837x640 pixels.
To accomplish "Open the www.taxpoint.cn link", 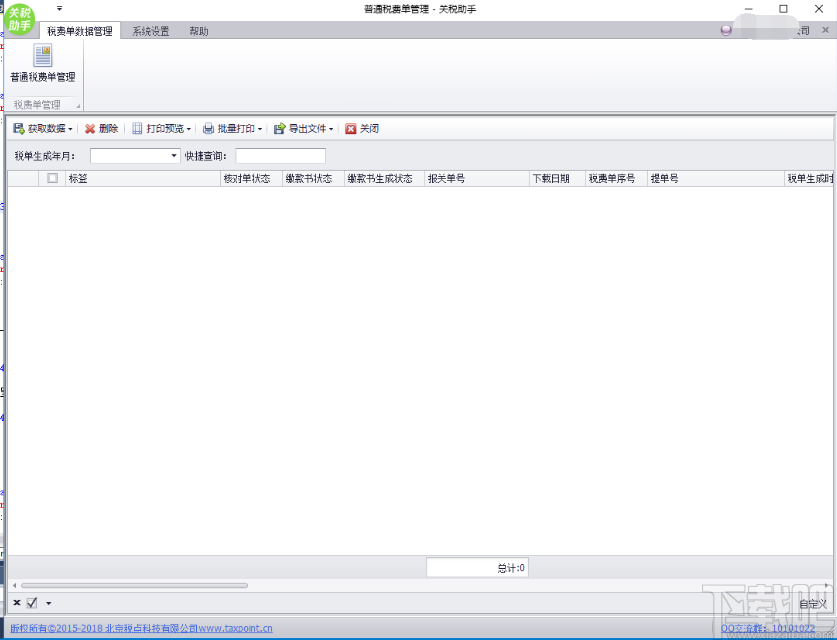I will tap(236, 627).
